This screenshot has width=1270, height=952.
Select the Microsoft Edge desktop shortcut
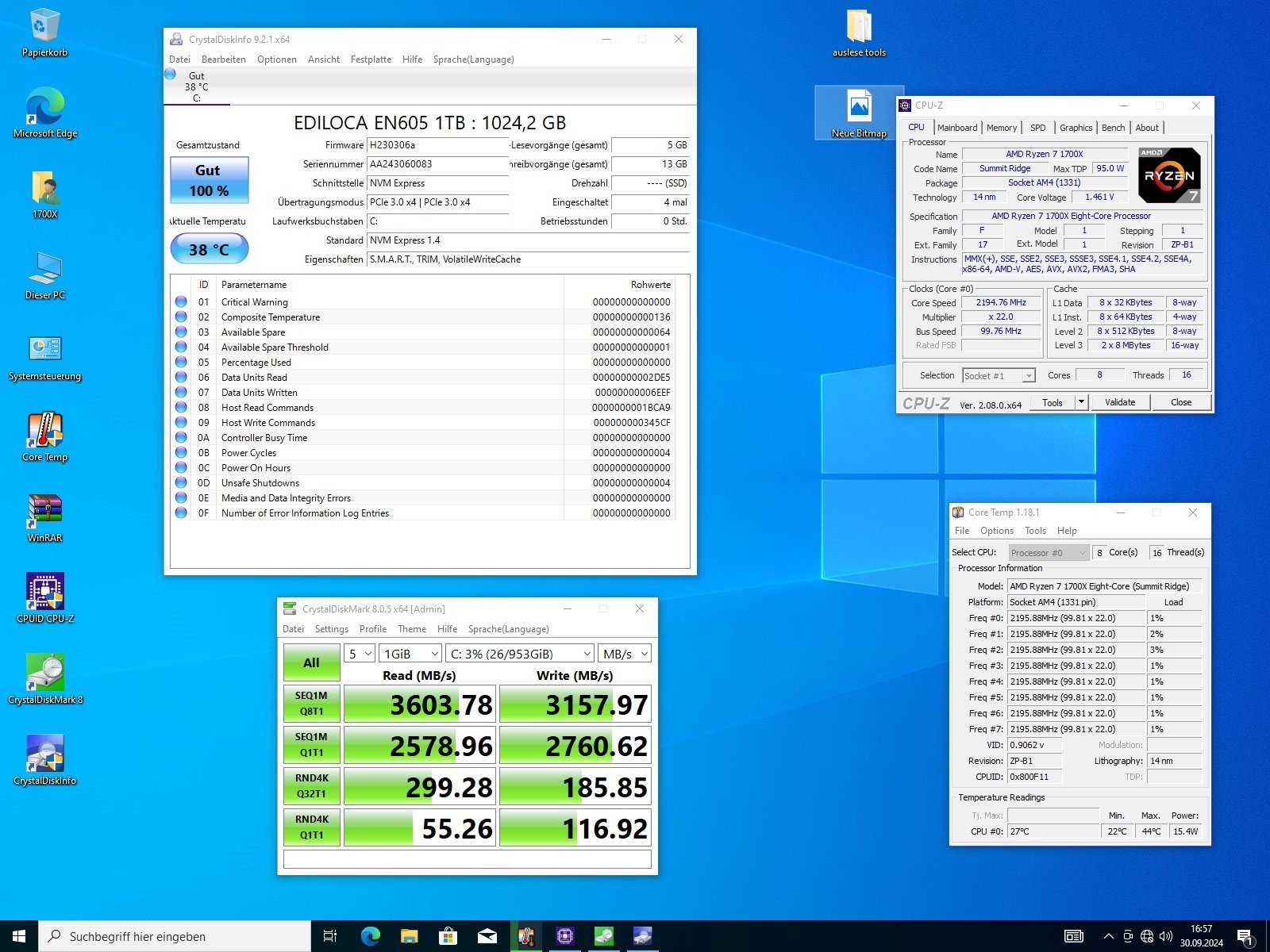pos(44,114)
